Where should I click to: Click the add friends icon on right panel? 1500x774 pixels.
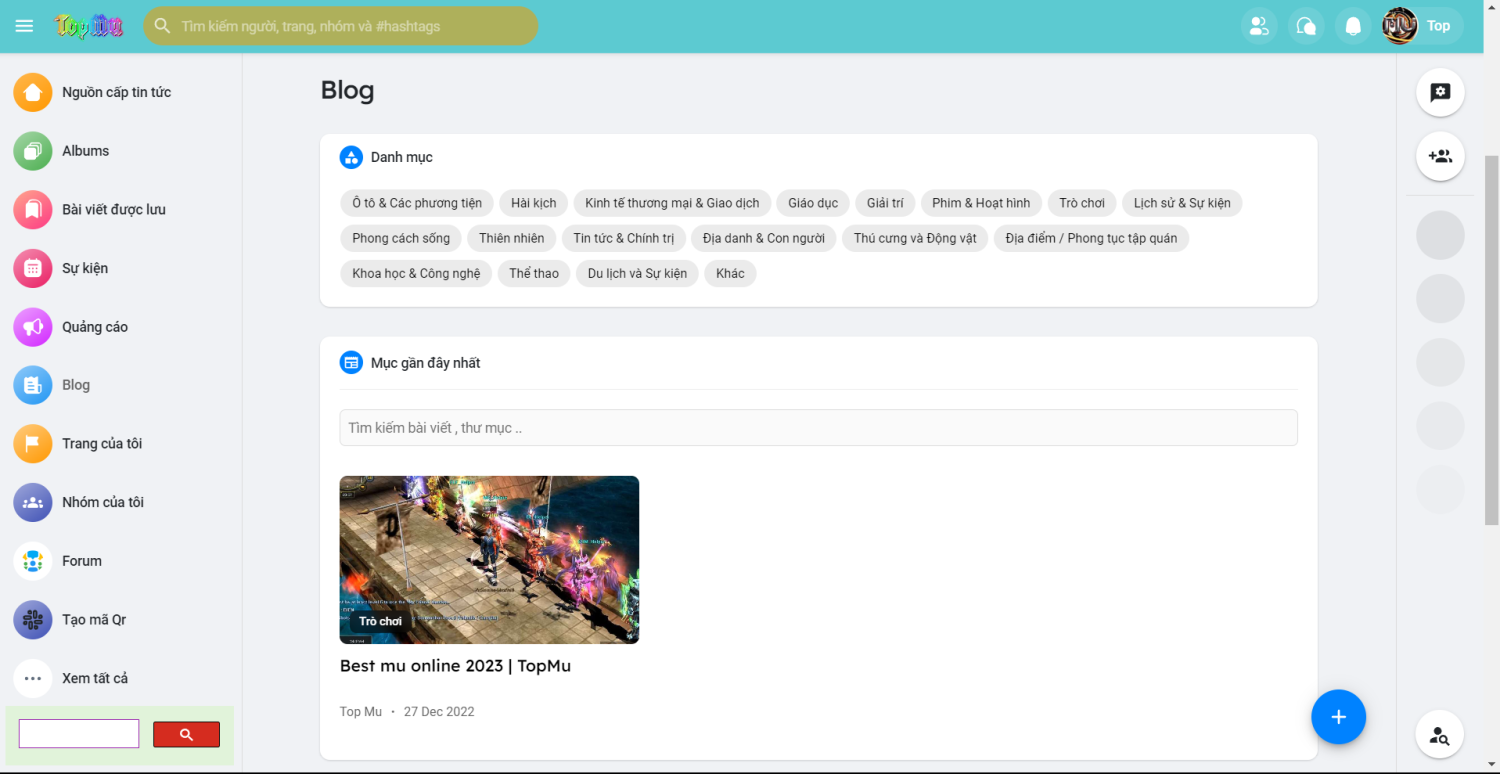tap(1440, 157)
